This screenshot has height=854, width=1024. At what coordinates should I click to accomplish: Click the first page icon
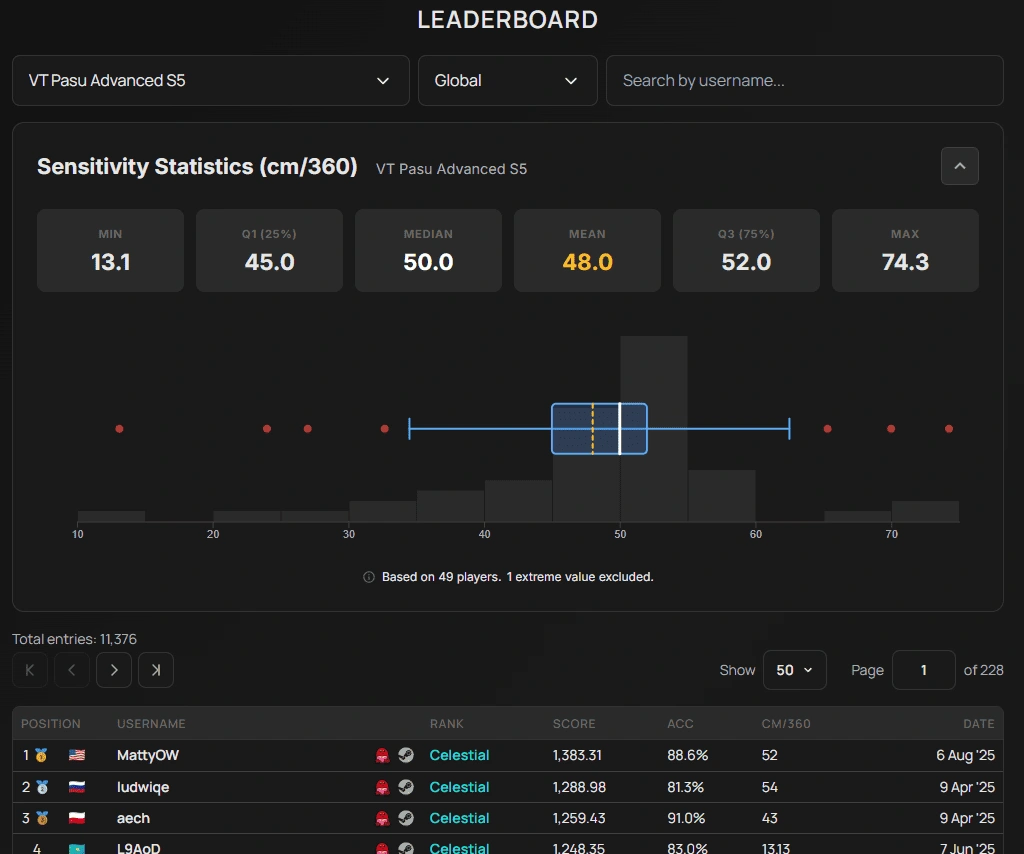[29, 670]
